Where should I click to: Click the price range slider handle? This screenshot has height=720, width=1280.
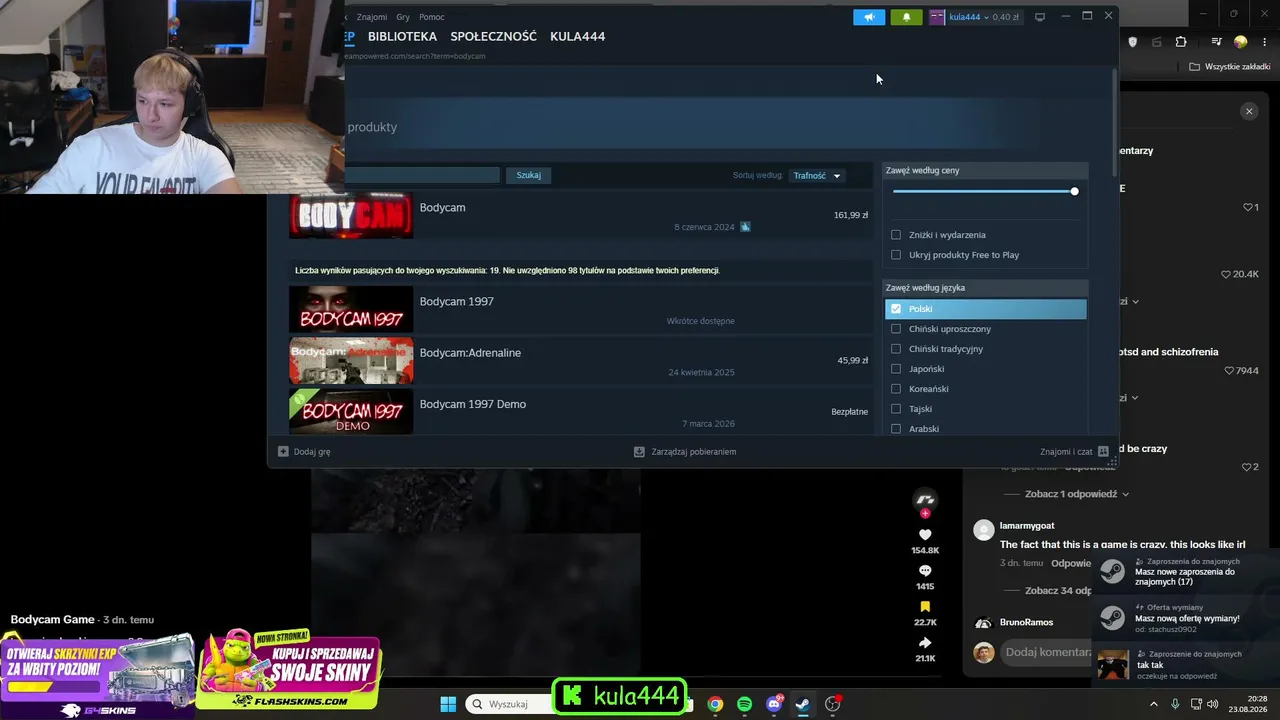1074,191
